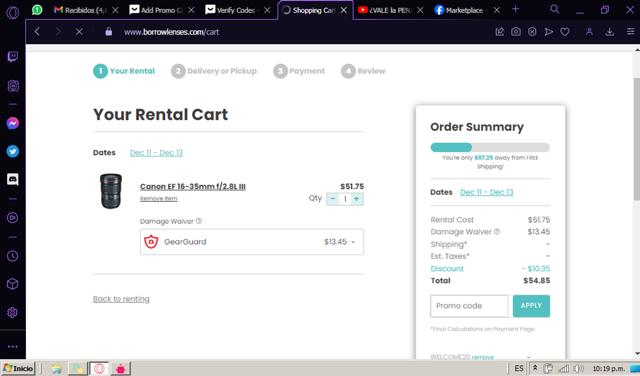Click the Payment step
640x376 pixels.
299,71
